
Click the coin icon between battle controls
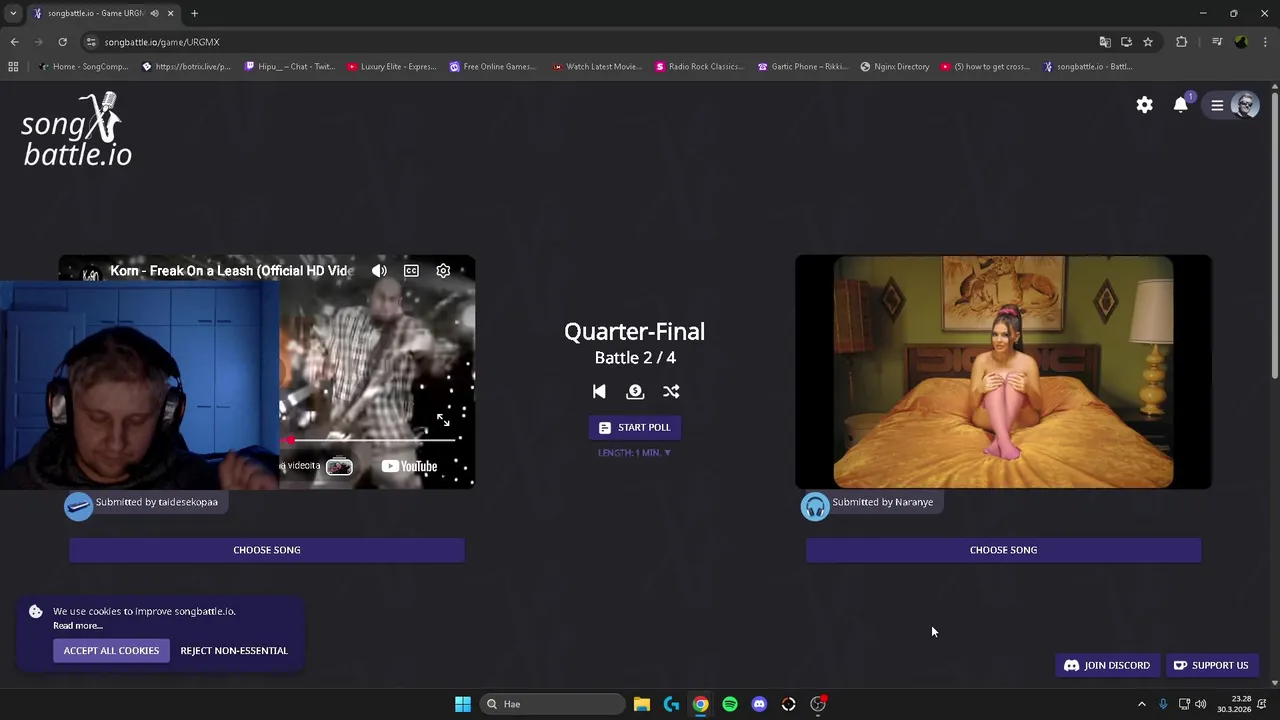(x=635, y=392)
